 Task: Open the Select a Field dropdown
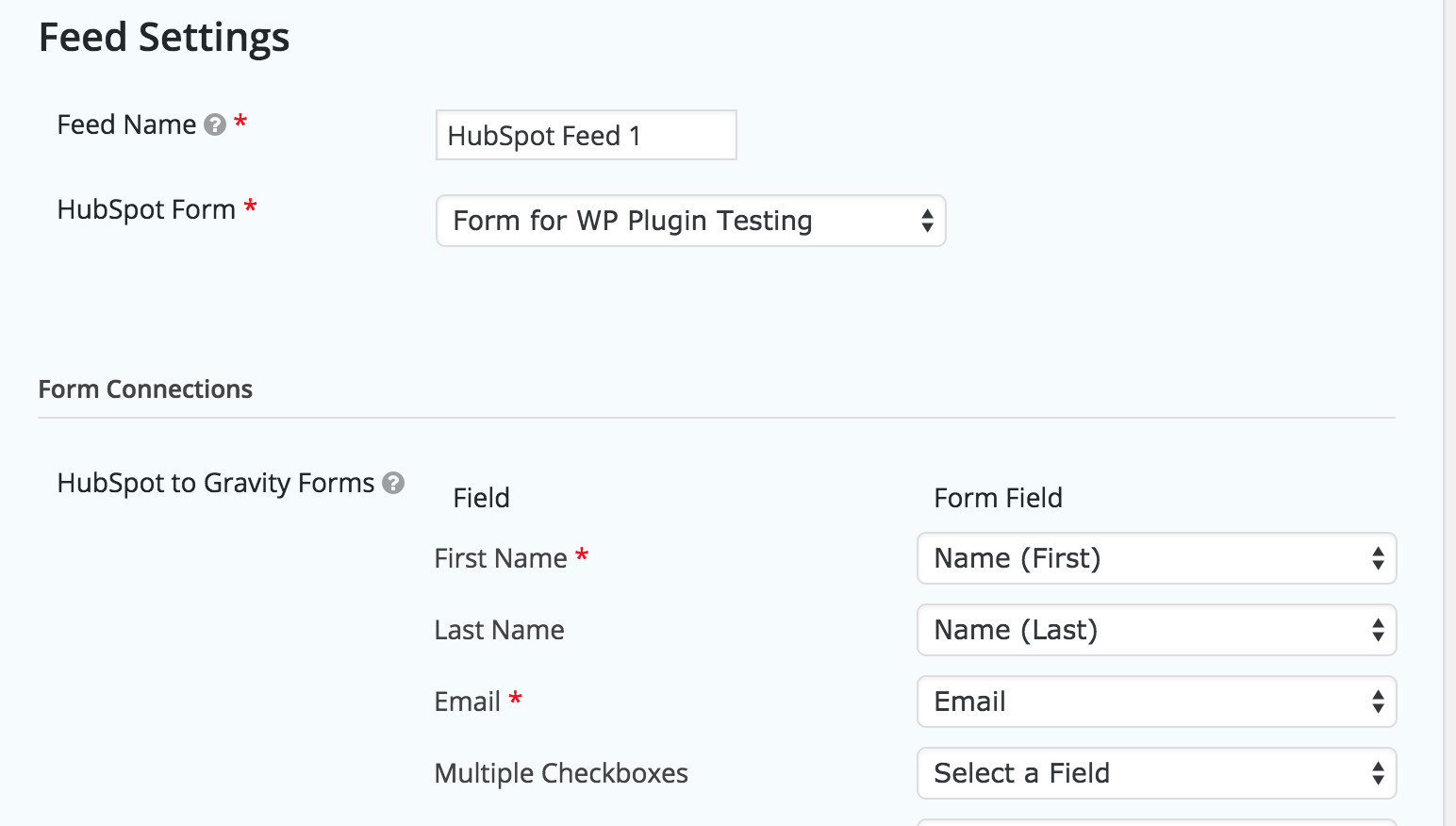coord(1156,773)
